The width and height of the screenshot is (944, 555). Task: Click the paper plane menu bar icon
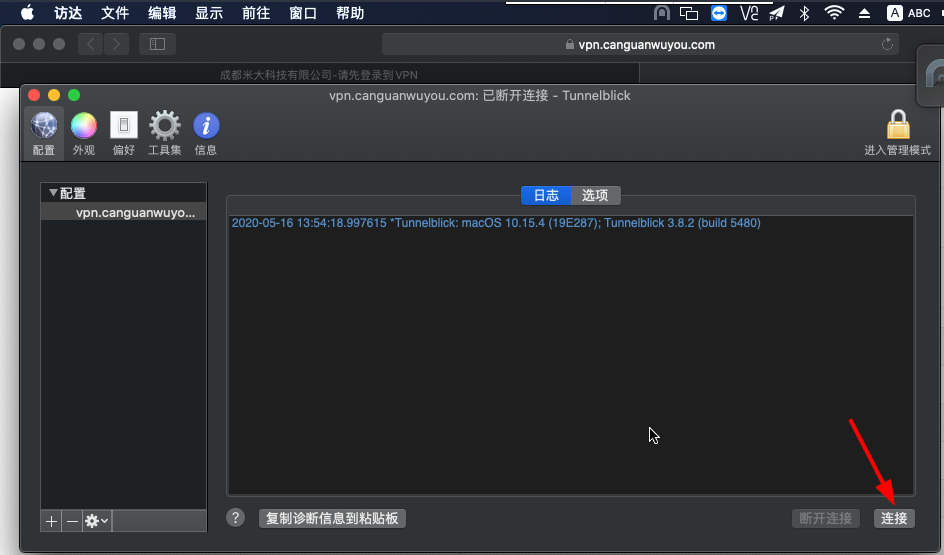click(777, 13)
